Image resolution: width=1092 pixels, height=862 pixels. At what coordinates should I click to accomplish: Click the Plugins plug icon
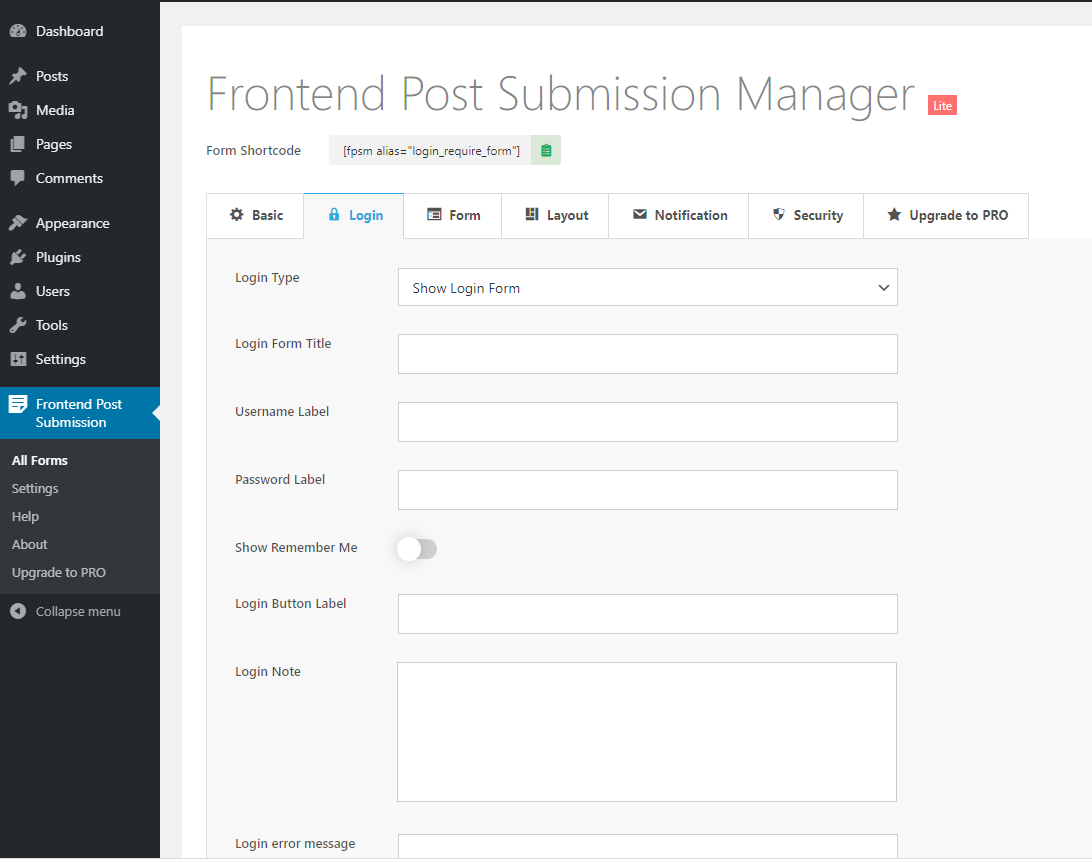point(18,257)
